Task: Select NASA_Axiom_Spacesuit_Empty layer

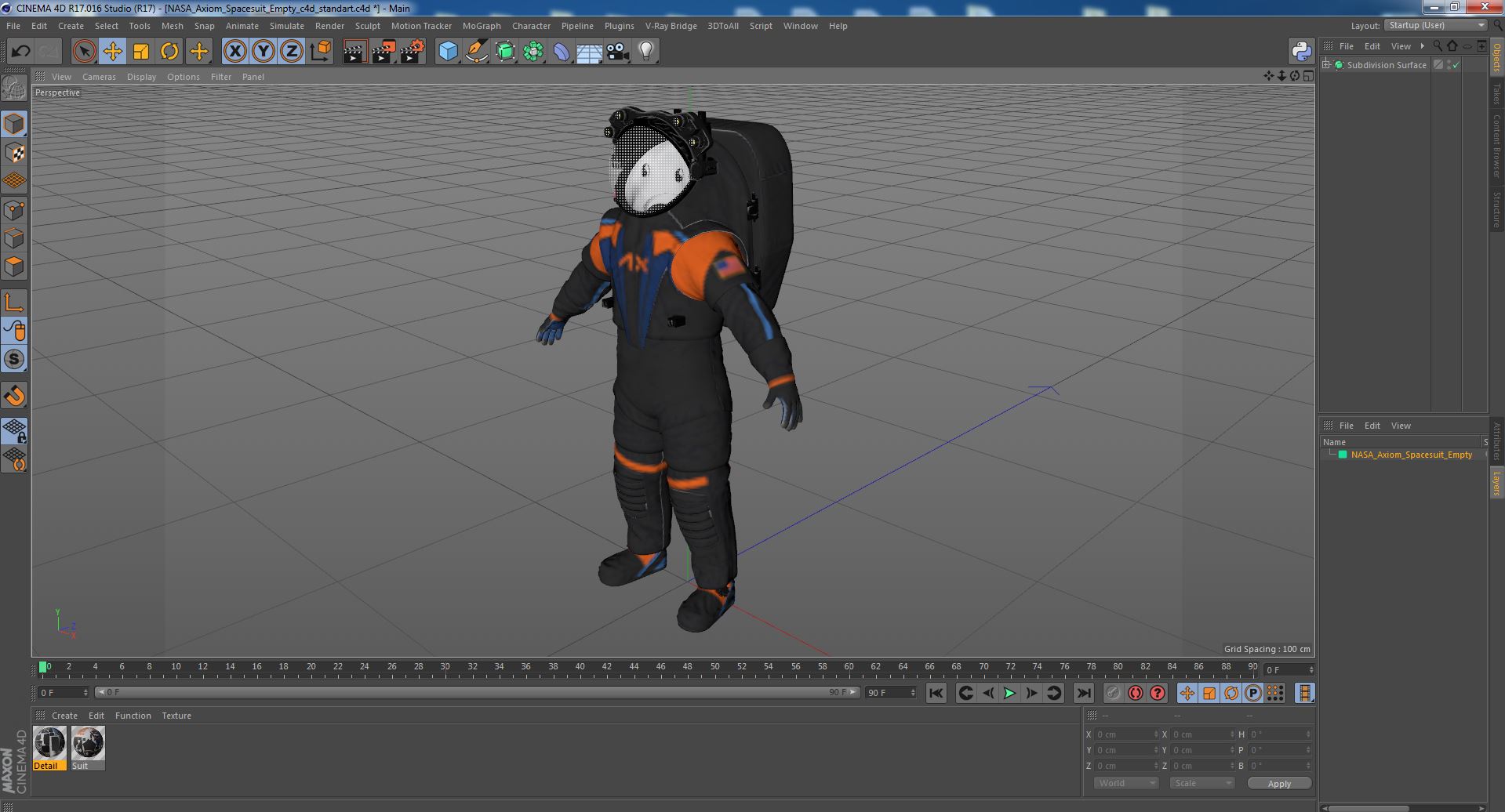Action: [x=1412, y=455]
